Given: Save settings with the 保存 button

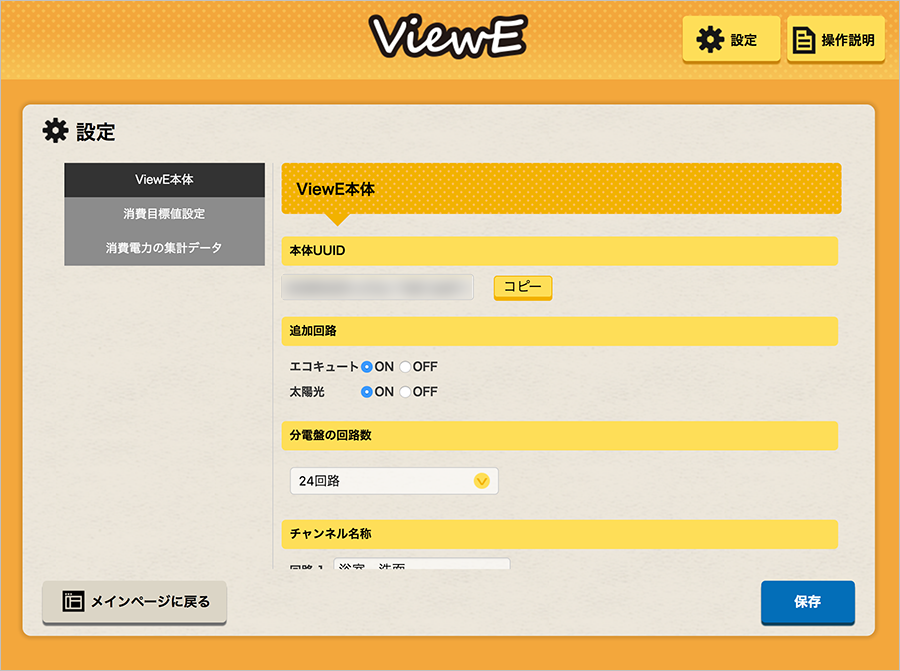Looking at the screenshot, I should [x=808, y=602].
